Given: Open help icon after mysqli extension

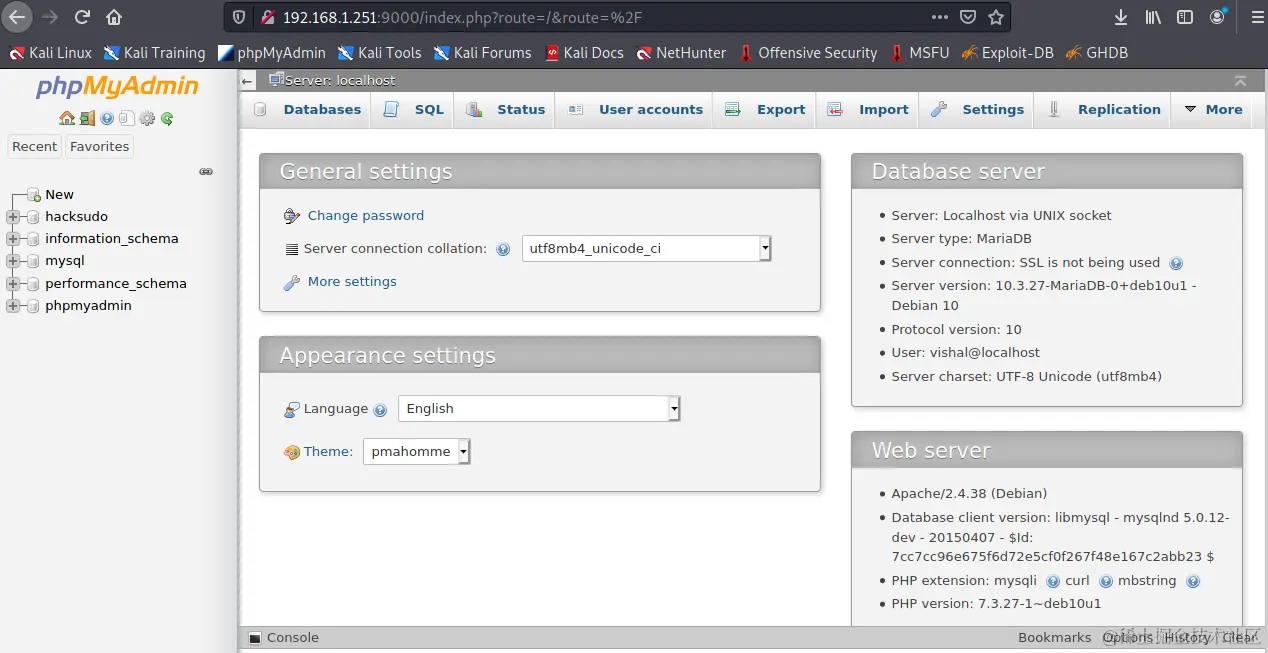Looking at the screenshot, I should [x=1053, y=581].
